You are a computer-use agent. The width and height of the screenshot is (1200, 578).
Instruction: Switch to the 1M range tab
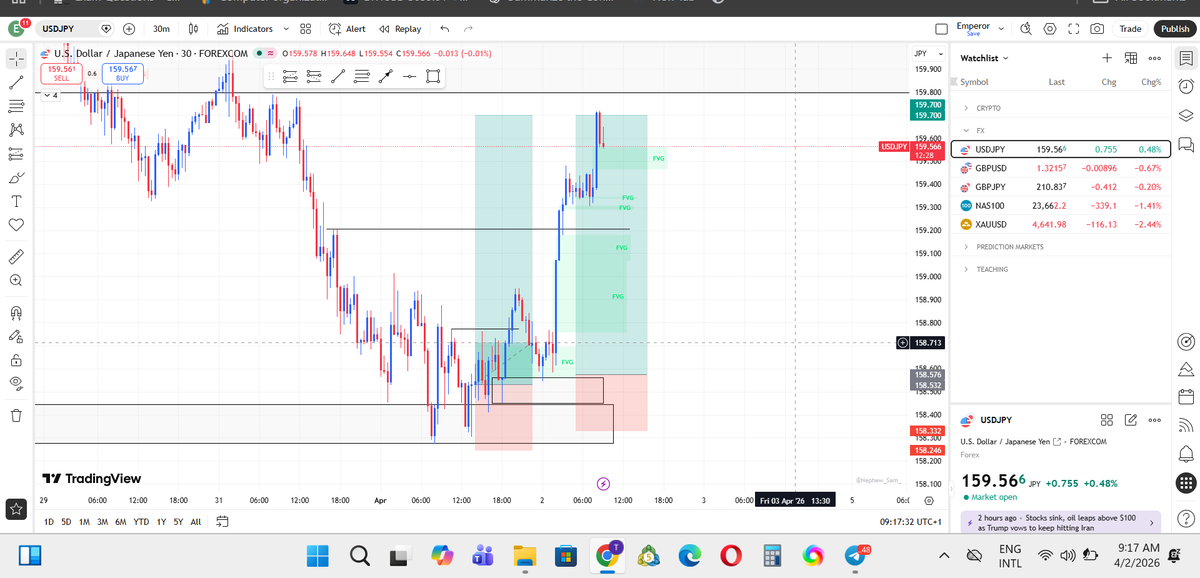(84, 522)
